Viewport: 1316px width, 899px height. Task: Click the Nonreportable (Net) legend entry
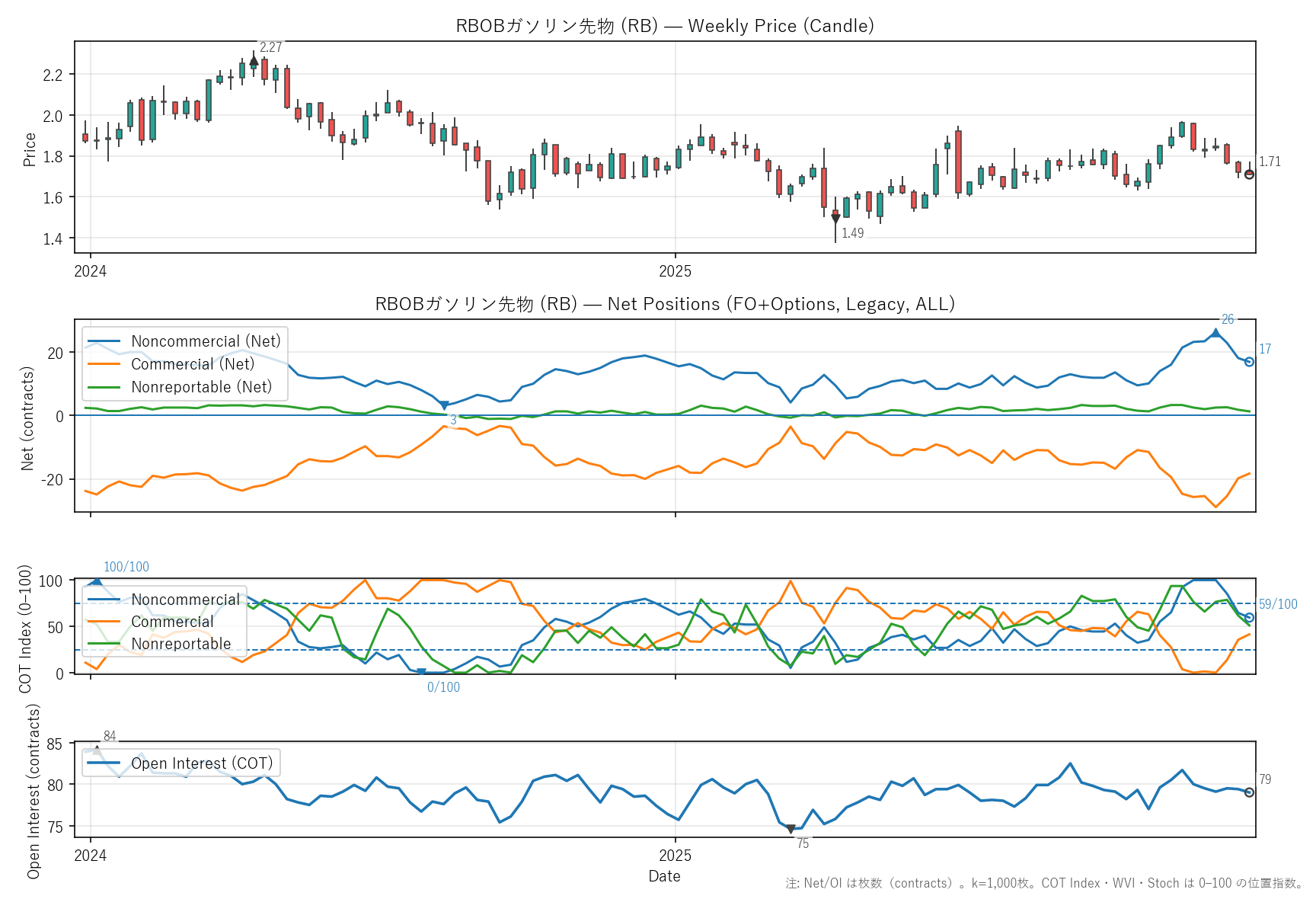(201, 387)
